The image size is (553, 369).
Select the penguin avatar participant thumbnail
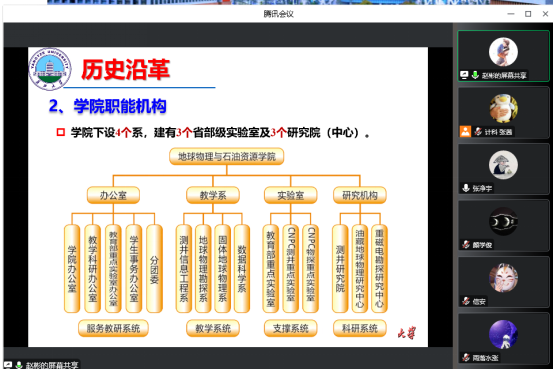click(x=503, y=108)
